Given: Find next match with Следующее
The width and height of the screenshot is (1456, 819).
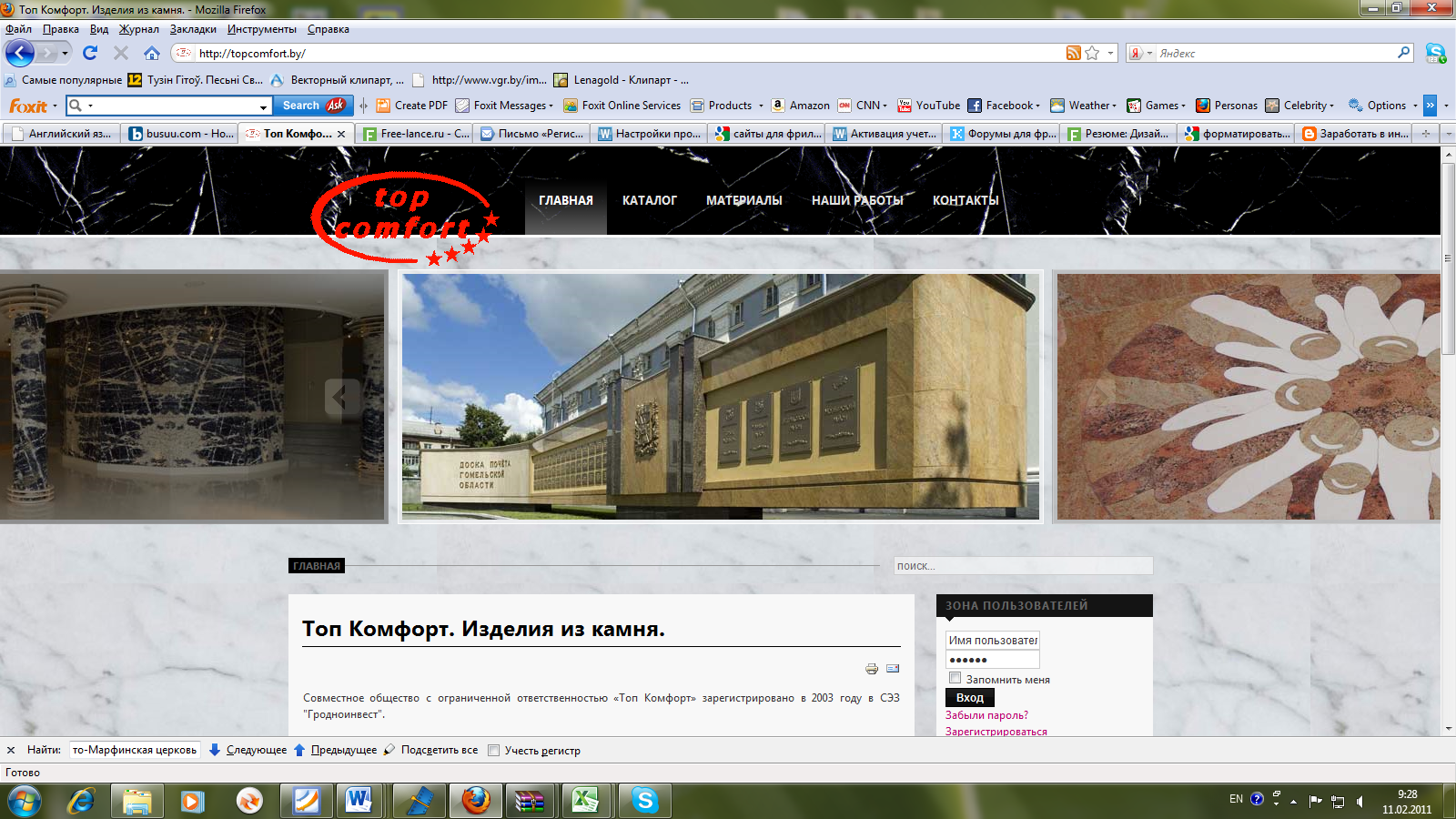Looking at the screenshot, I should pos(248,750).
